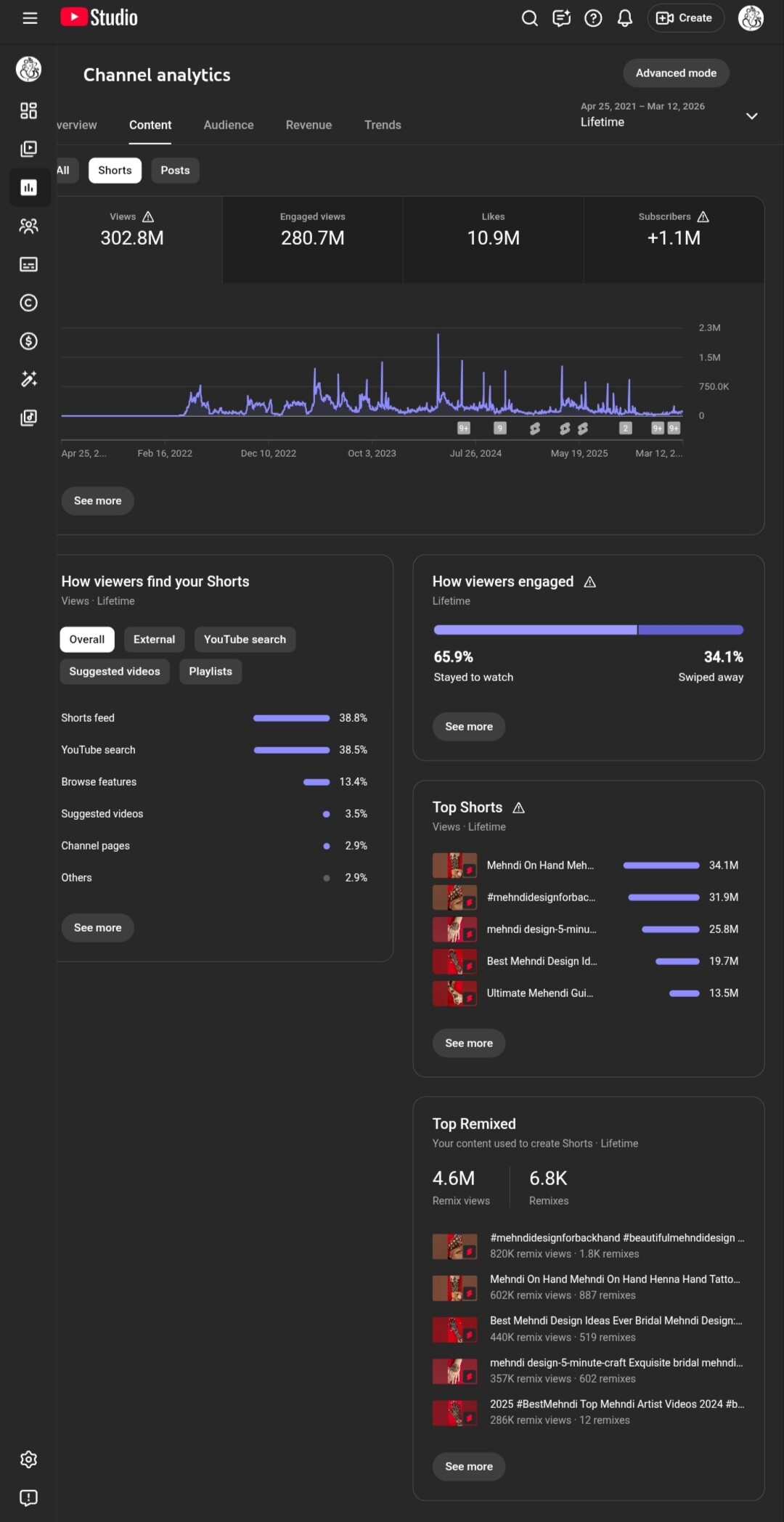The width and height of the screenshot is (784, 1522).
Task: Select the Posts filter chip
Action: point(175,171)
